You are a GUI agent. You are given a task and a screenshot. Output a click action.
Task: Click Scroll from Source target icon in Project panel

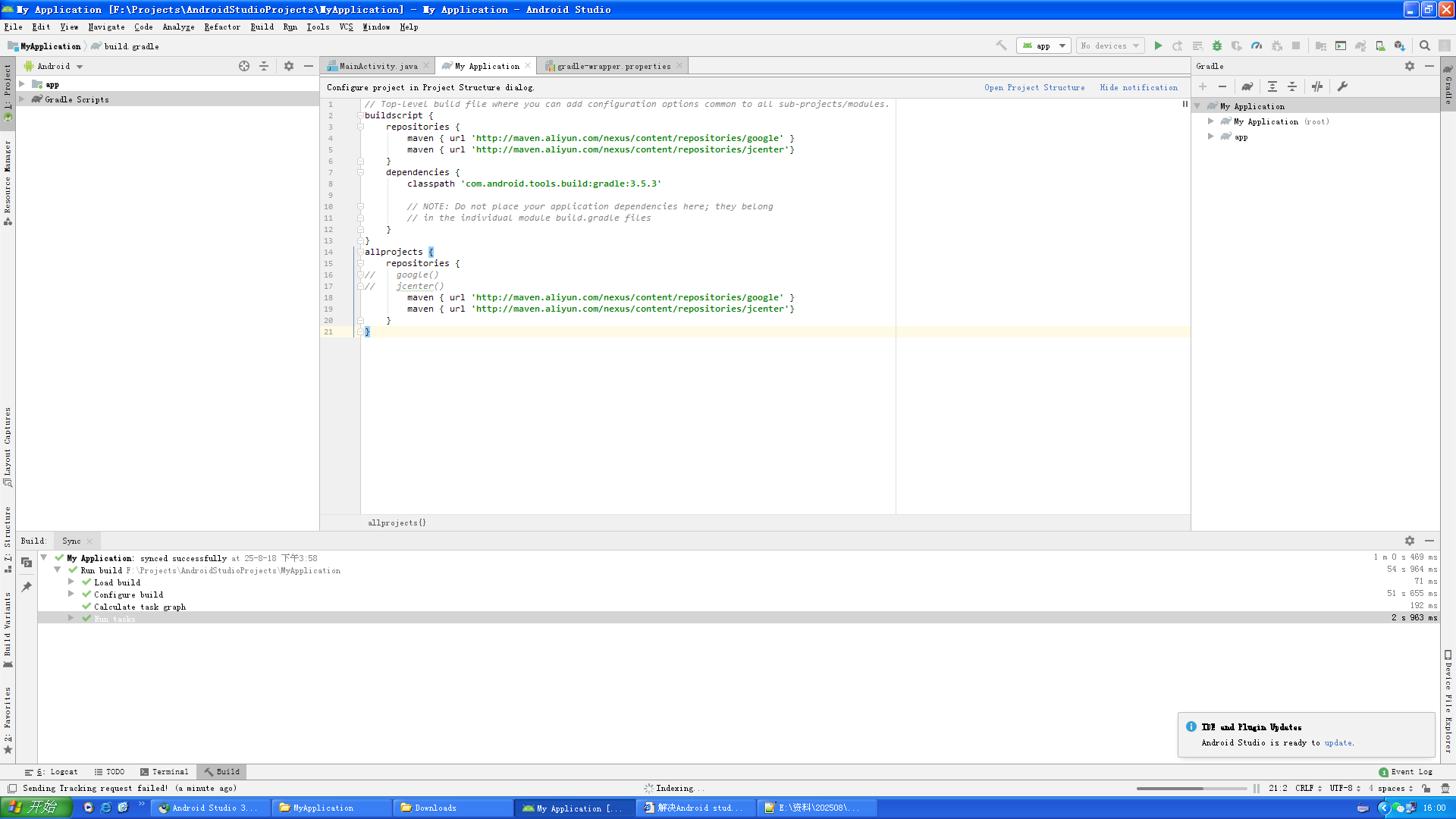pos(244,66)
